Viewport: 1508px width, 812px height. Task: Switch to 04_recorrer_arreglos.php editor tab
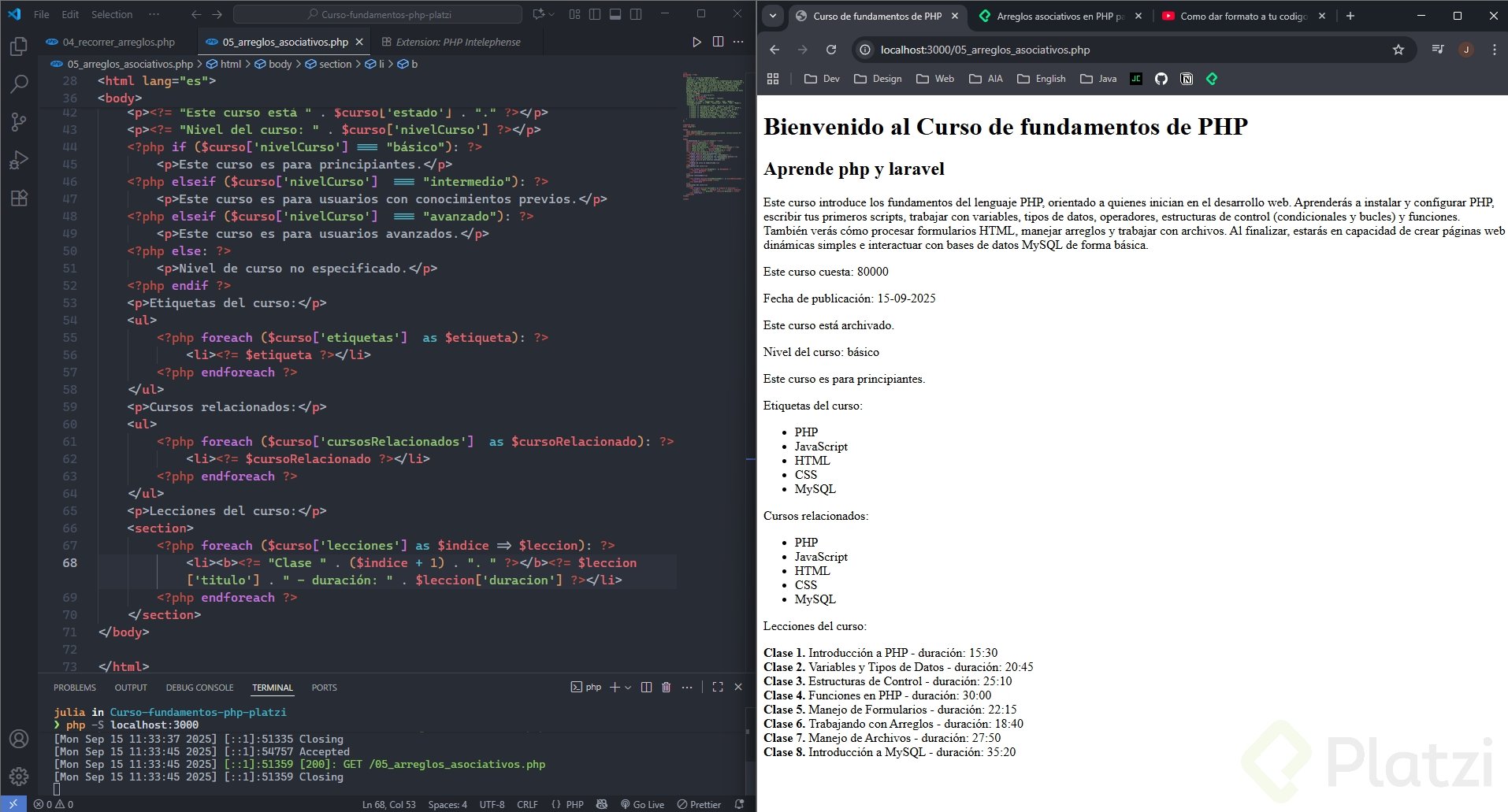(x=118, y=42)
